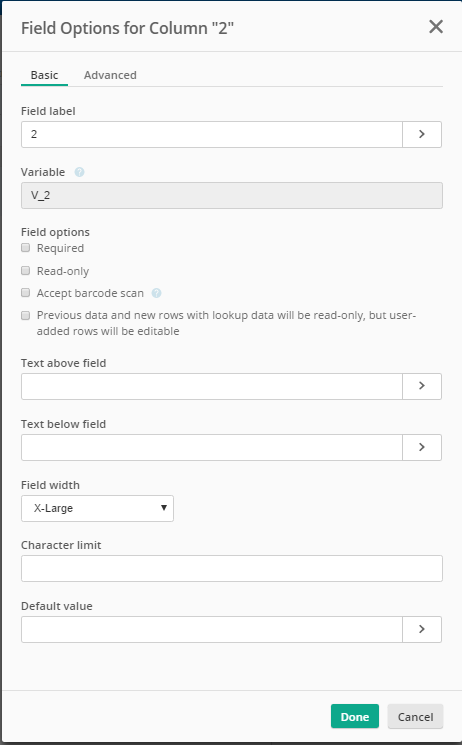Select the Basic tab
This screenshot has width=462, height=745.
click(x=44, y=75)
